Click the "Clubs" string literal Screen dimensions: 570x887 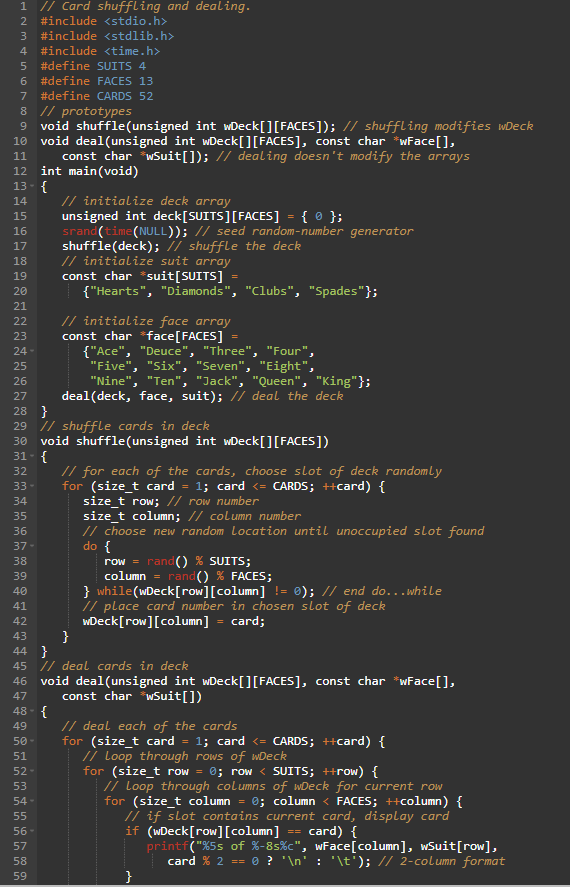269,291
